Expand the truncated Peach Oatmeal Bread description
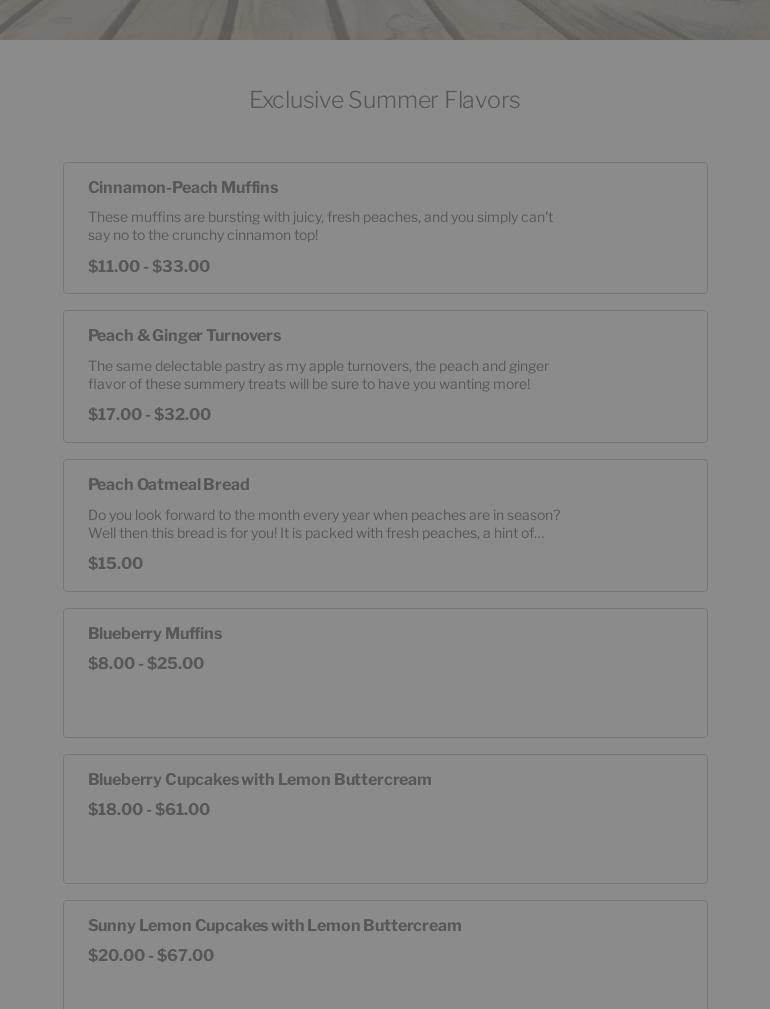The width and height of the screenshot is (770, 1009). coord(325,524)
